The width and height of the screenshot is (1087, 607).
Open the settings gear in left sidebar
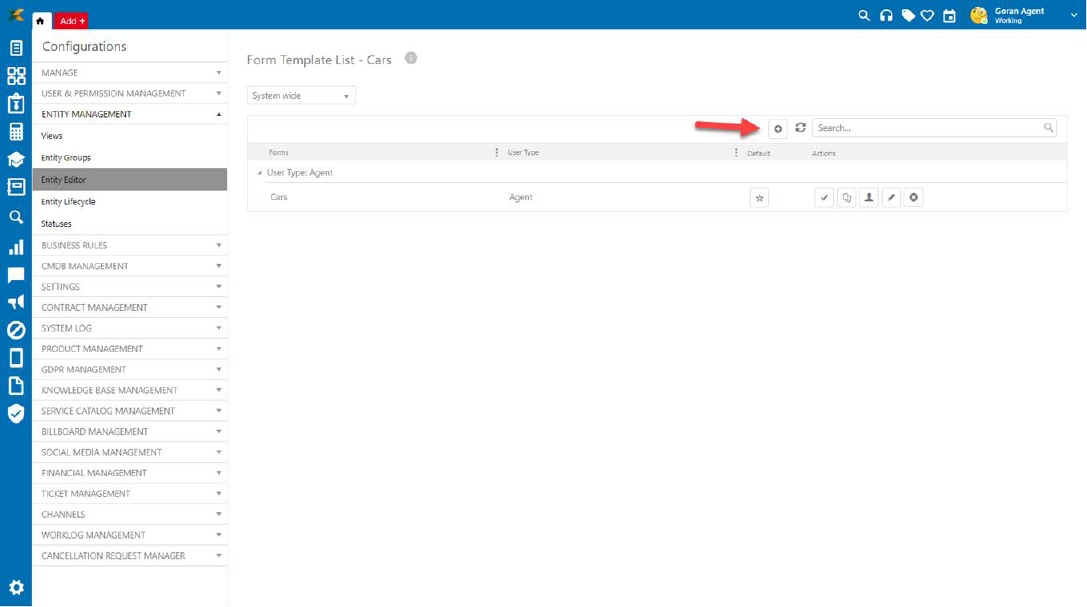click(x=16, y=588)
